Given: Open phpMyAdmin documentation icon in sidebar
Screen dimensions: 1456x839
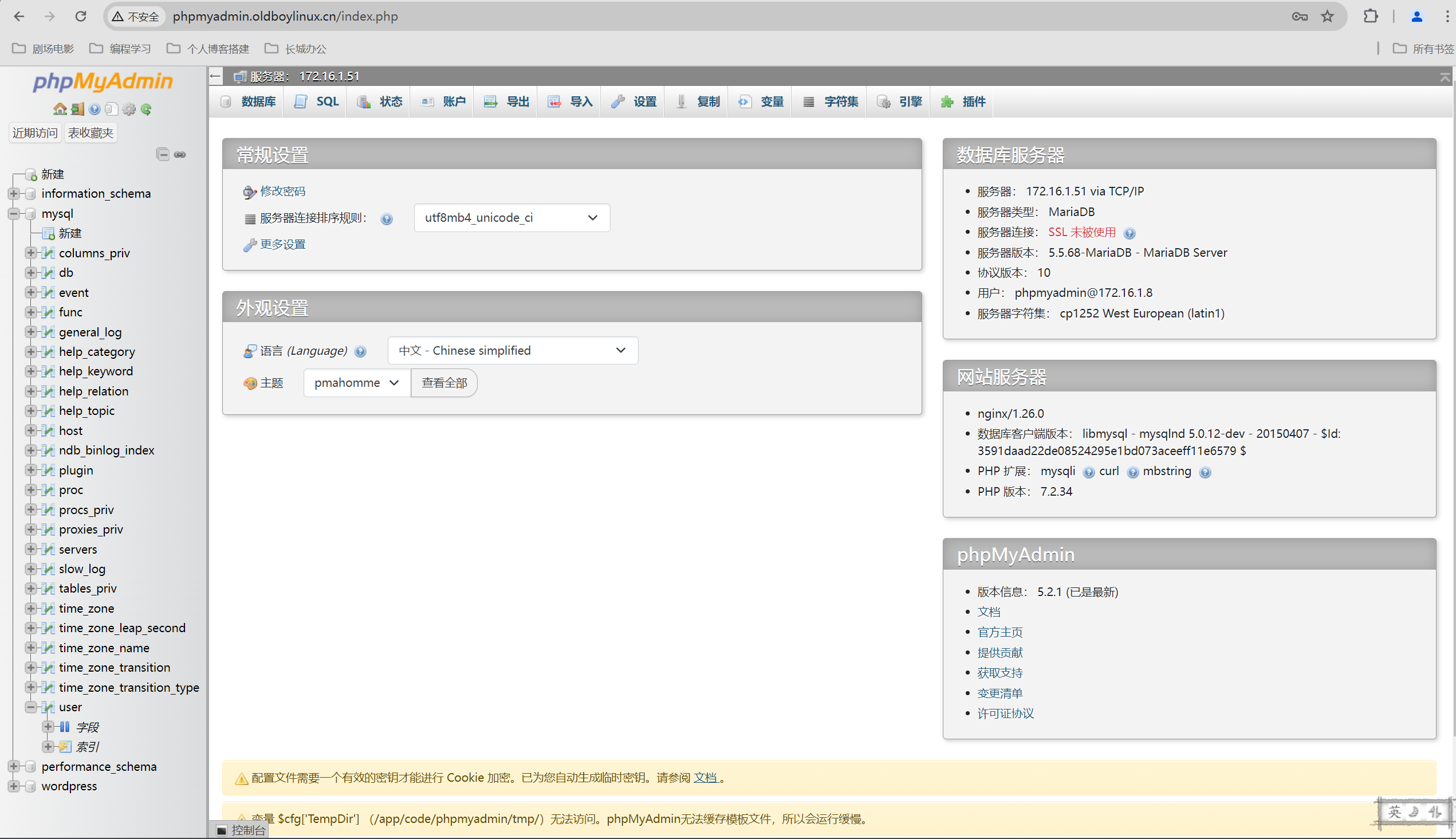Looking at the screenshot, I should click(95, 109).
